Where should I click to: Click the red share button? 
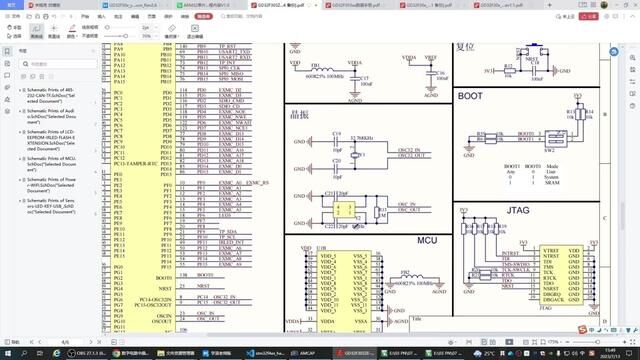click(x=589, y=16)
